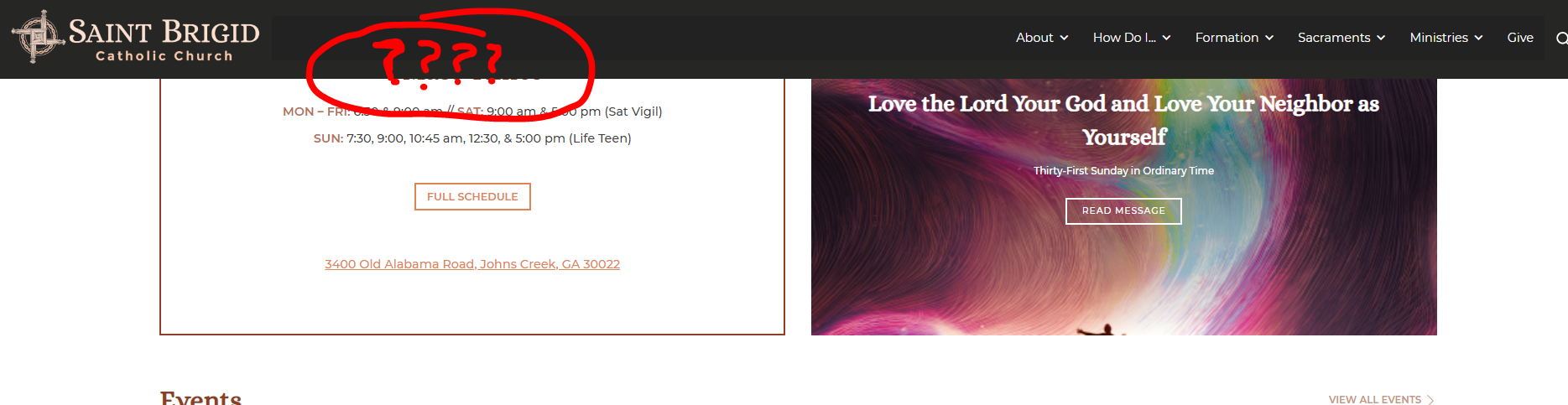Image resolution: width=1568 pixels, height=405 pixels.
Task: Expand the How Do I... dropdown chevron
Action: pos(1166,38)
